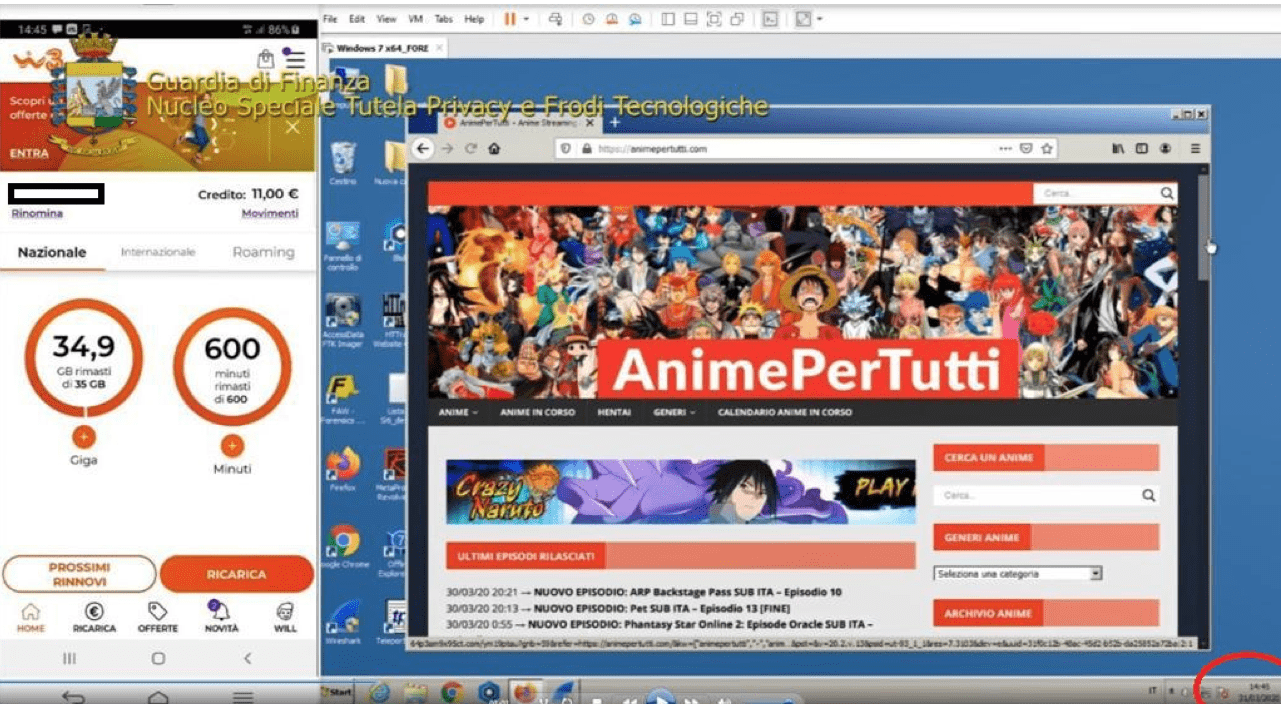This screenshot has height=704, width=1282.
Task: Tap the PROSSIMI RINNOVI button
Action: coord(79,574)
